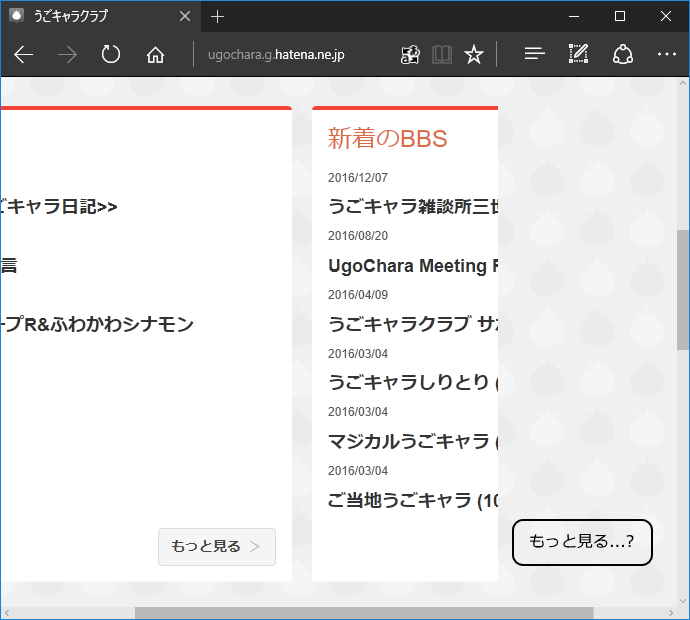Open うごキャラしりとり BBS thread
690x620 pixels.
click(413, 382)
